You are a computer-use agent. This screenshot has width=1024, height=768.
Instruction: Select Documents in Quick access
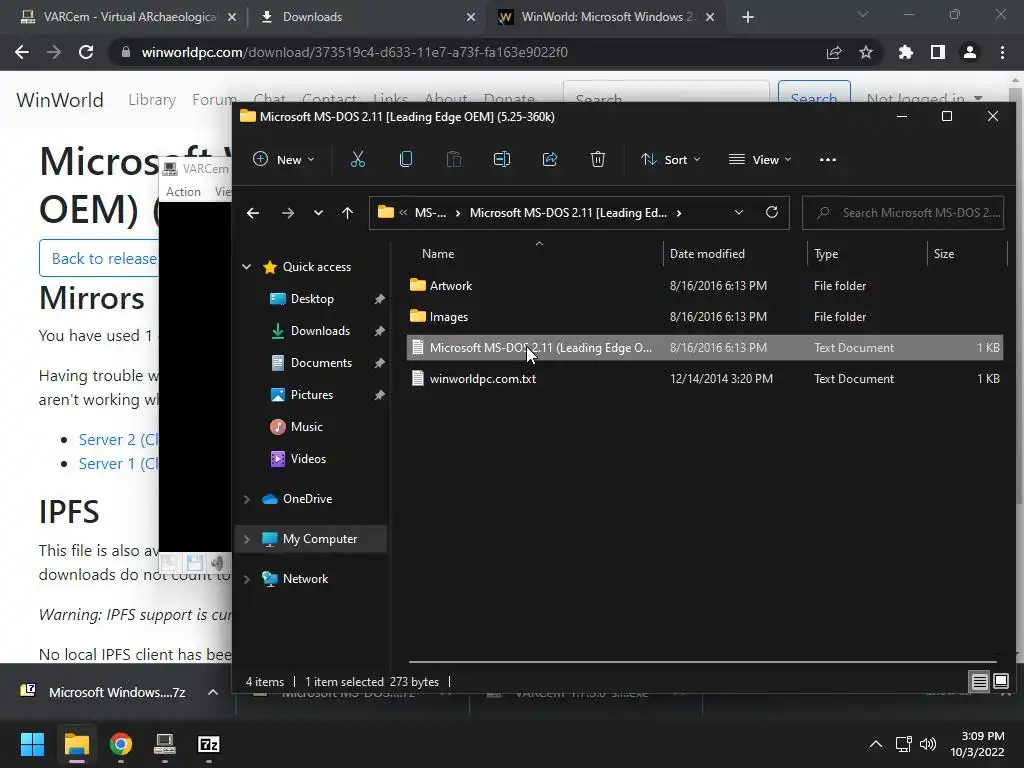pos(321,363)
